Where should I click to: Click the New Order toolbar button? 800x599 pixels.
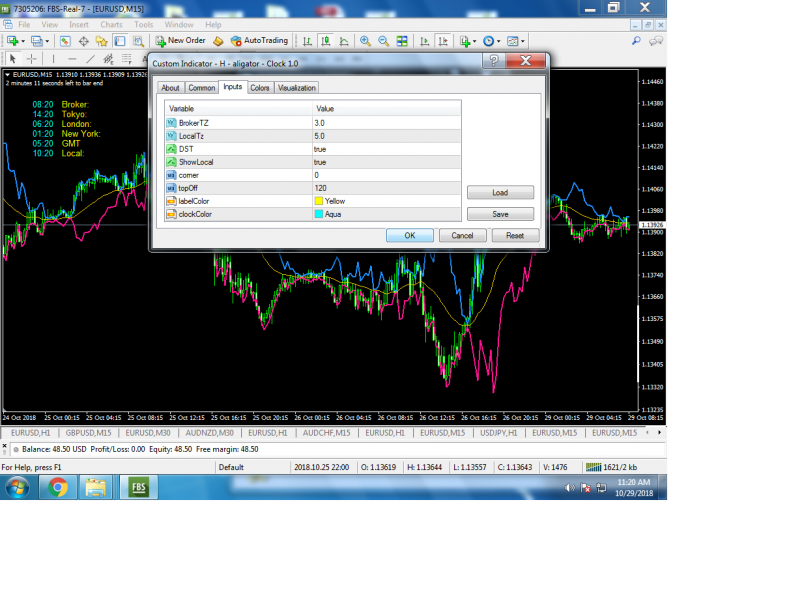pos(180,41)
